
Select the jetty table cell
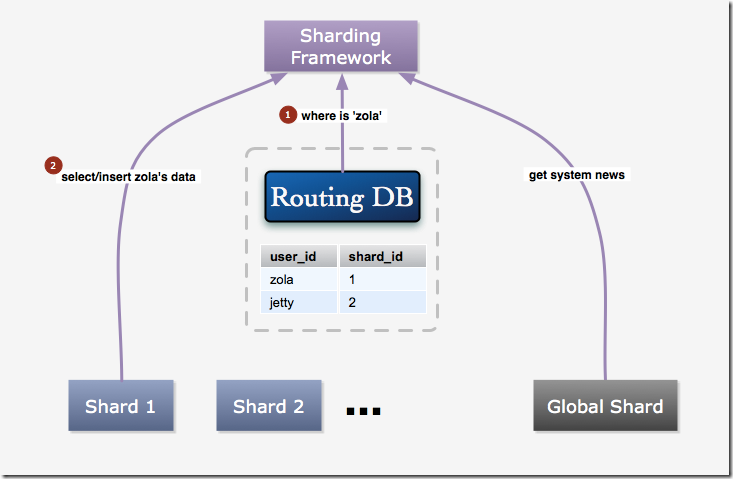[299, 302]
